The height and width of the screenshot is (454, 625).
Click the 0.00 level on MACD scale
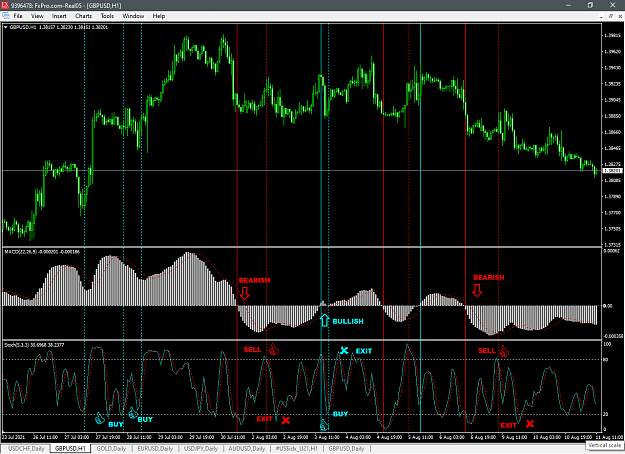tap(607, 306)
